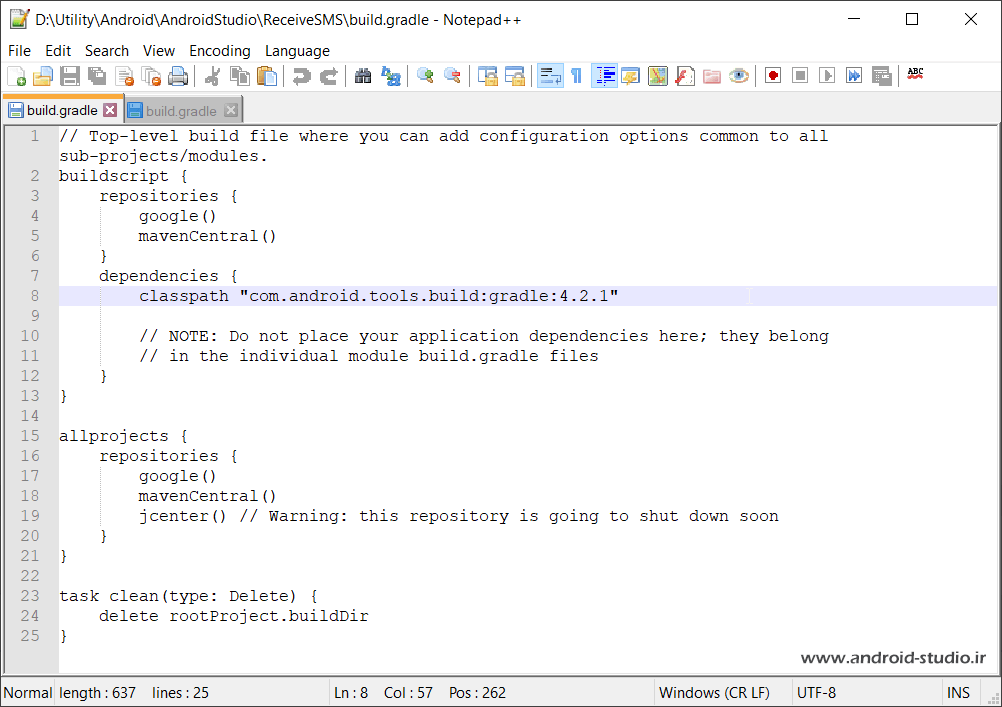Start recording a macro
The width and height of the screenshot is (1002, 707).
[x=773, y=75]
